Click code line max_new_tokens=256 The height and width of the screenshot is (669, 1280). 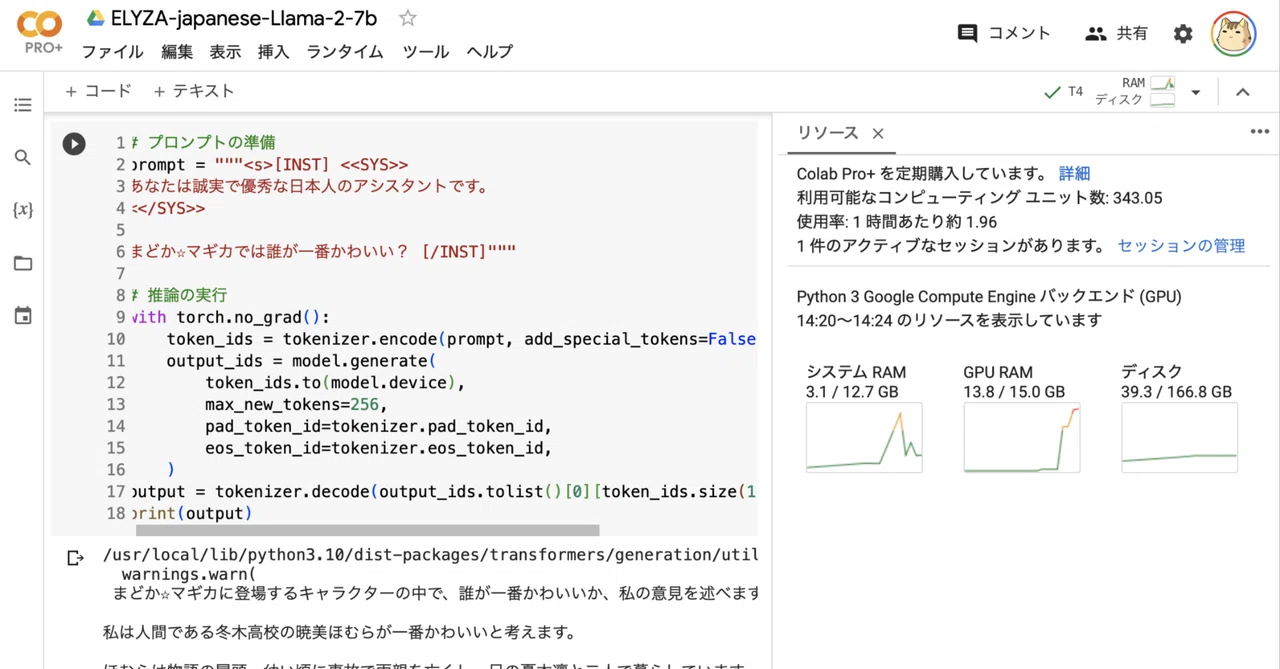coord(296,404)
